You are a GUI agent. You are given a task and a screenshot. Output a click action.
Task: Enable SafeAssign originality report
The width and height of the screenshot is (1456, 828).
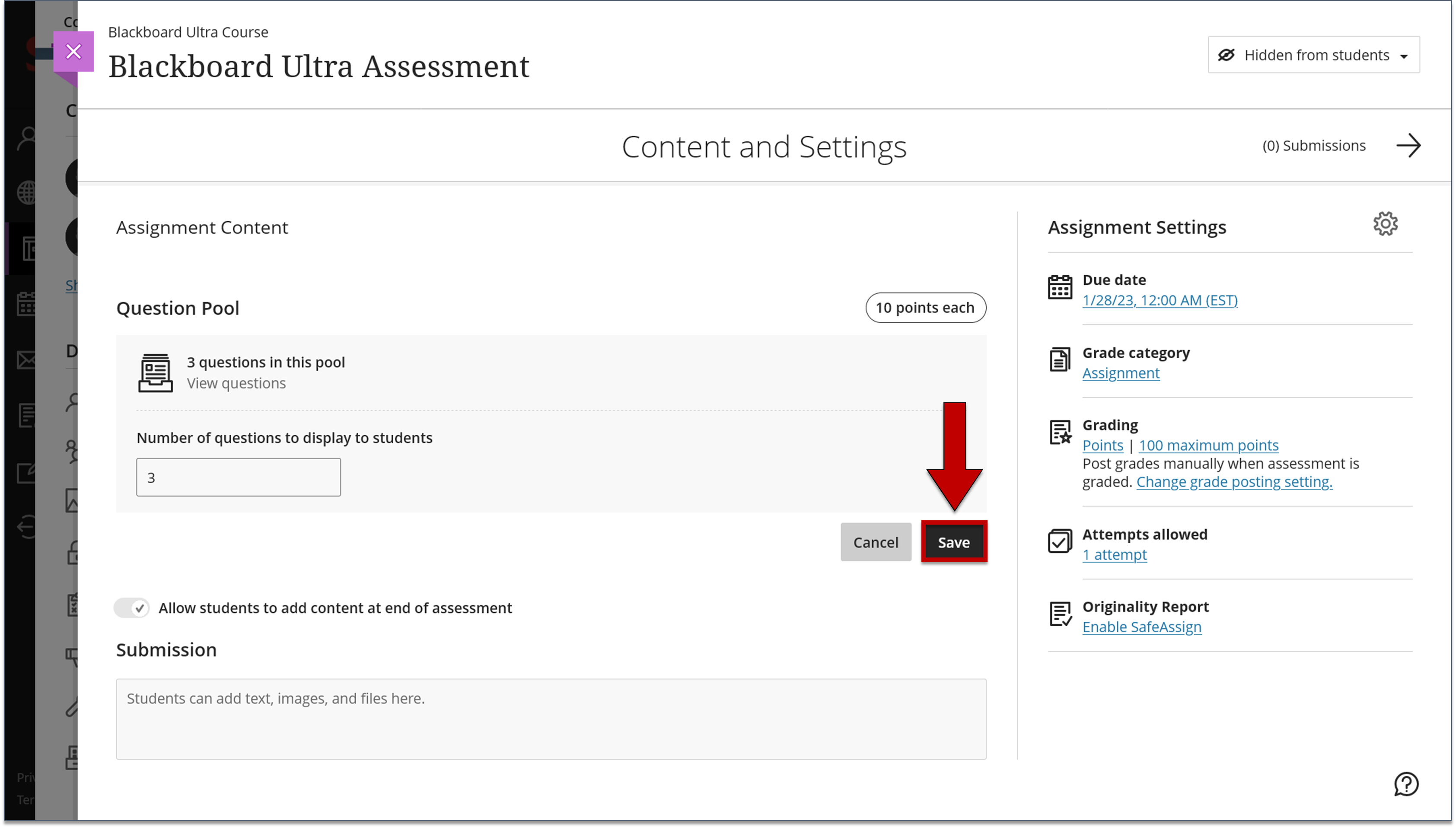1142,627
